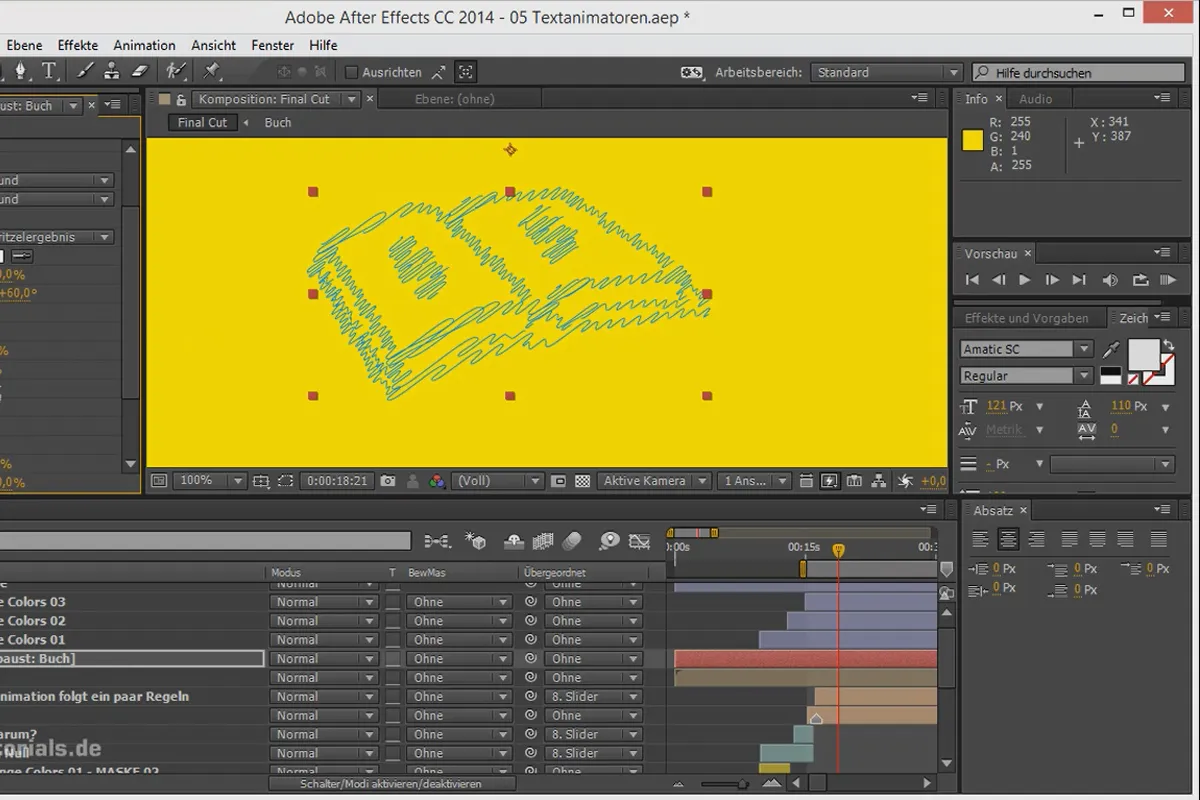This screenshot has height=800, width=1200.
Task: Open the Buch breadcrumb in viewer
Action: click(x=278, y=123)
